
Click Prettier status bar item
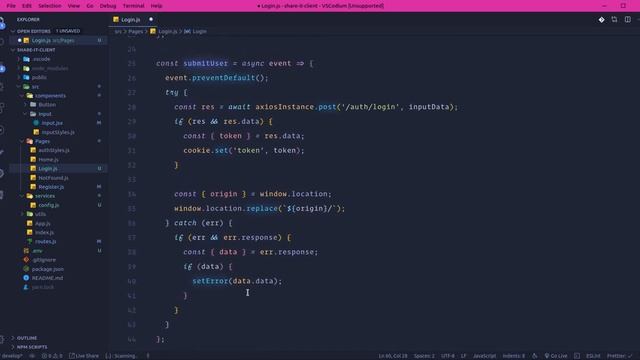(619, 356)
